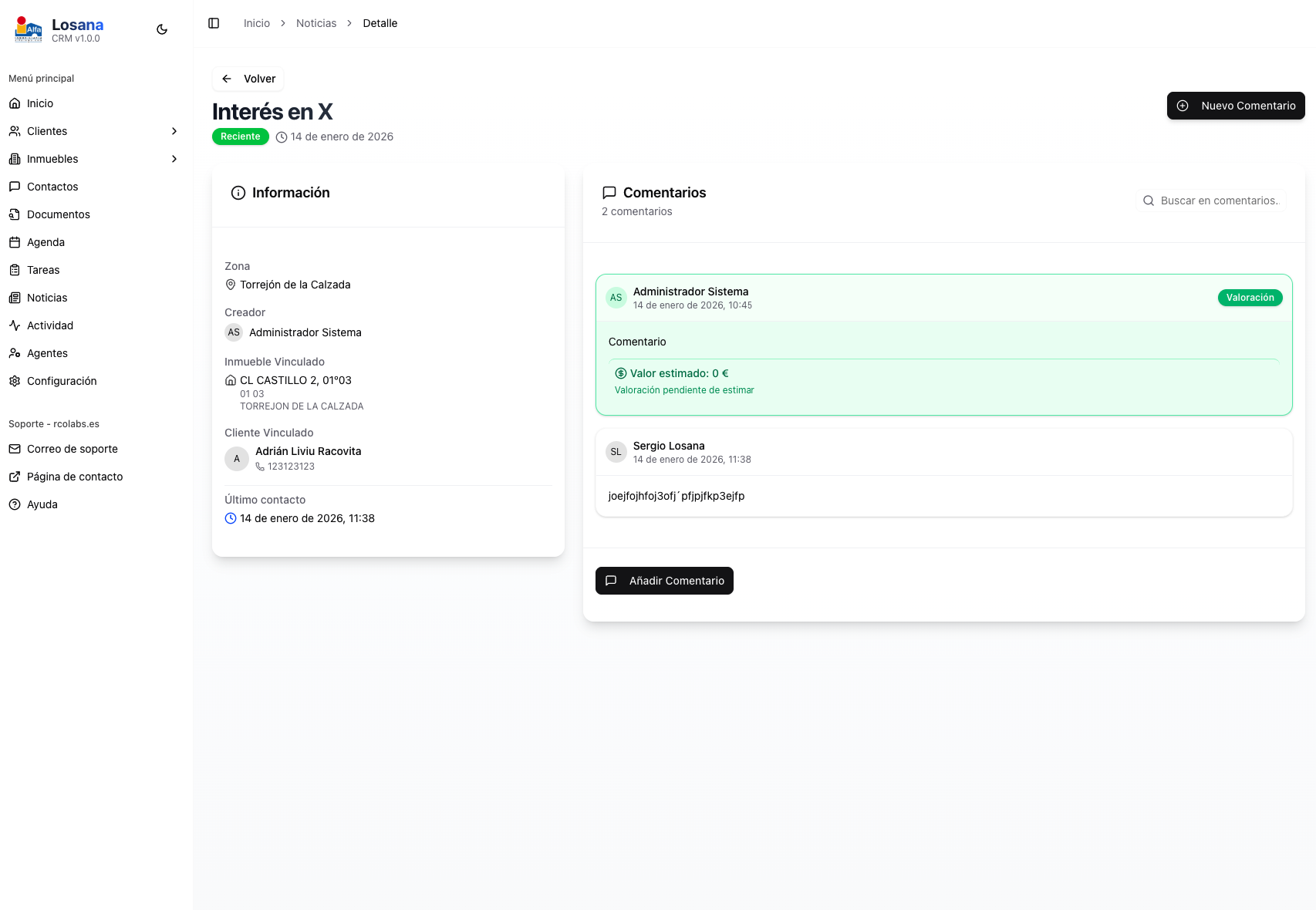
Task: Open Página de contacto external link
Action: pyautogui.click(x=75, y=477)
